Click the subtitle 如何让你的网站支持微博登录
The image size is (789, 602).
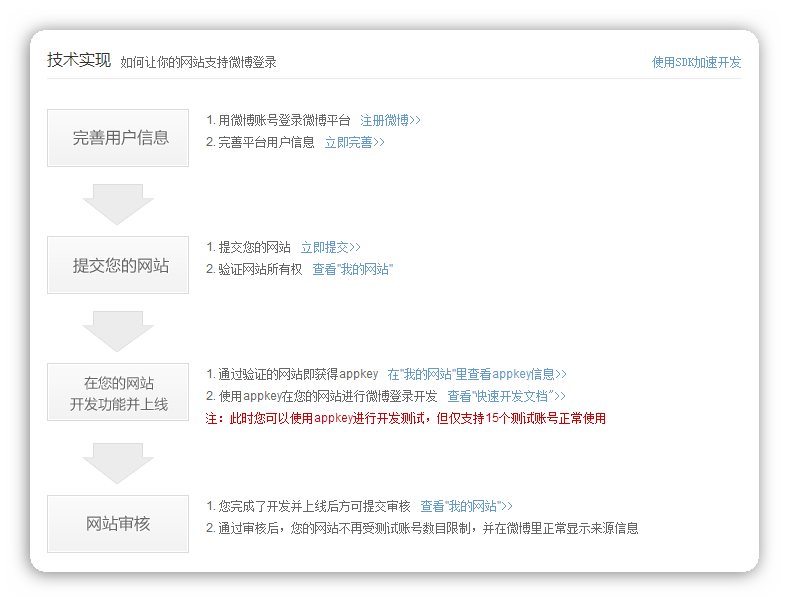click(x=198, y=62)
